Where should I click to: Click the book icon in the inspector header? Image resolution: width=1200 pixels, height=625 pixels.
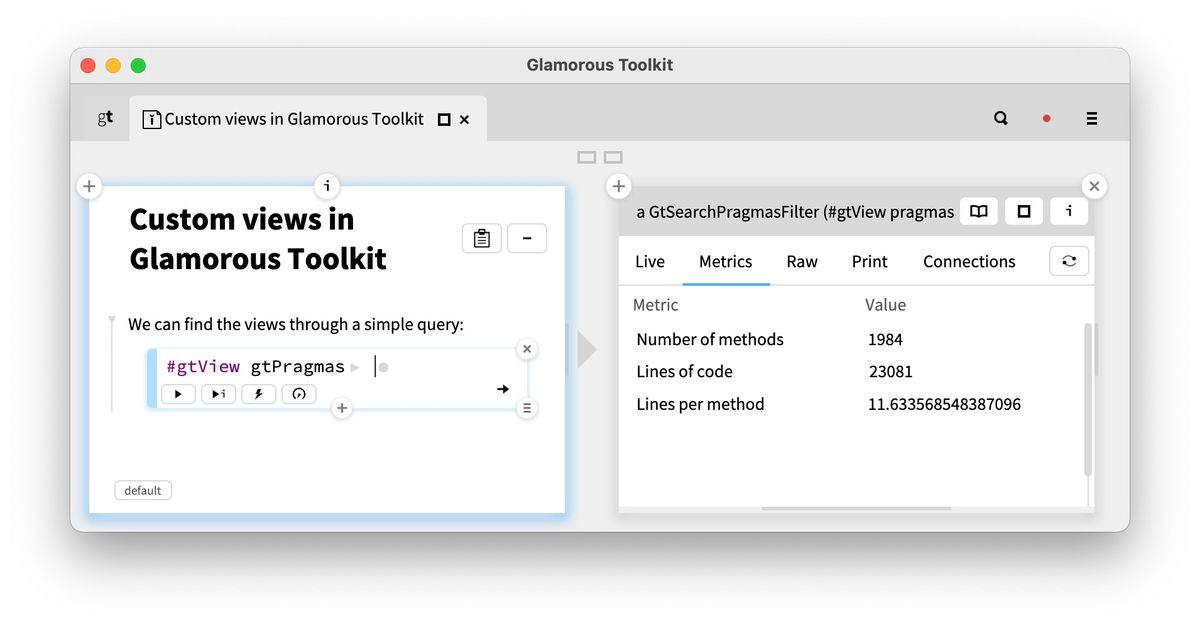pyautogui.click(x=979, y=211)
